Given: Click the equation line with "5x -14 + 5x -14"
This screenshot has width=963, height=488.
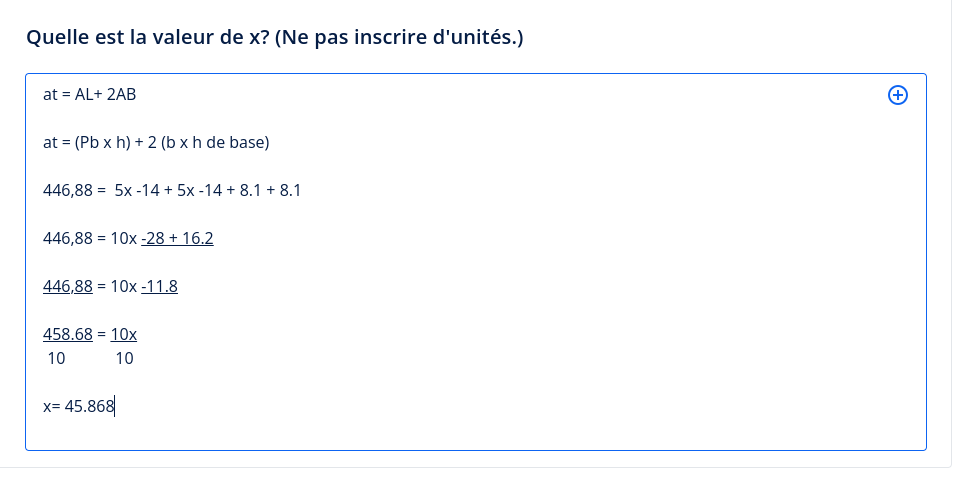Looking at the screenshot, I should tap(172, 190).
